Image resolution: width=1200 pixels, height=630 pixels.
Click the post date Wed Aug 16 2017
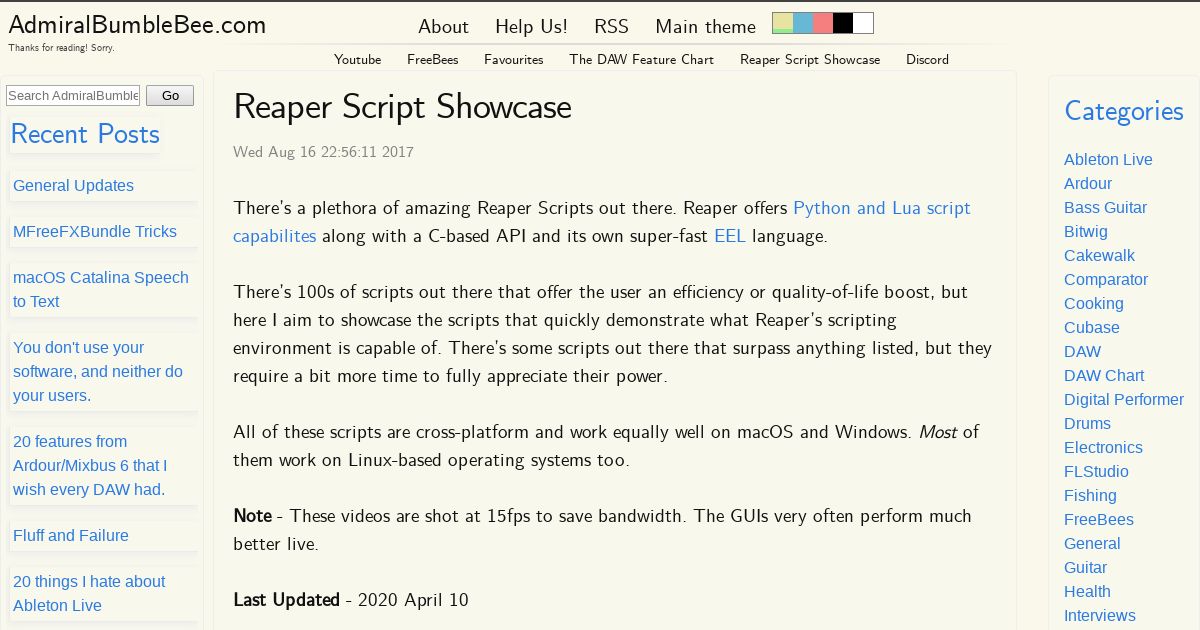(x=323, y=153)
